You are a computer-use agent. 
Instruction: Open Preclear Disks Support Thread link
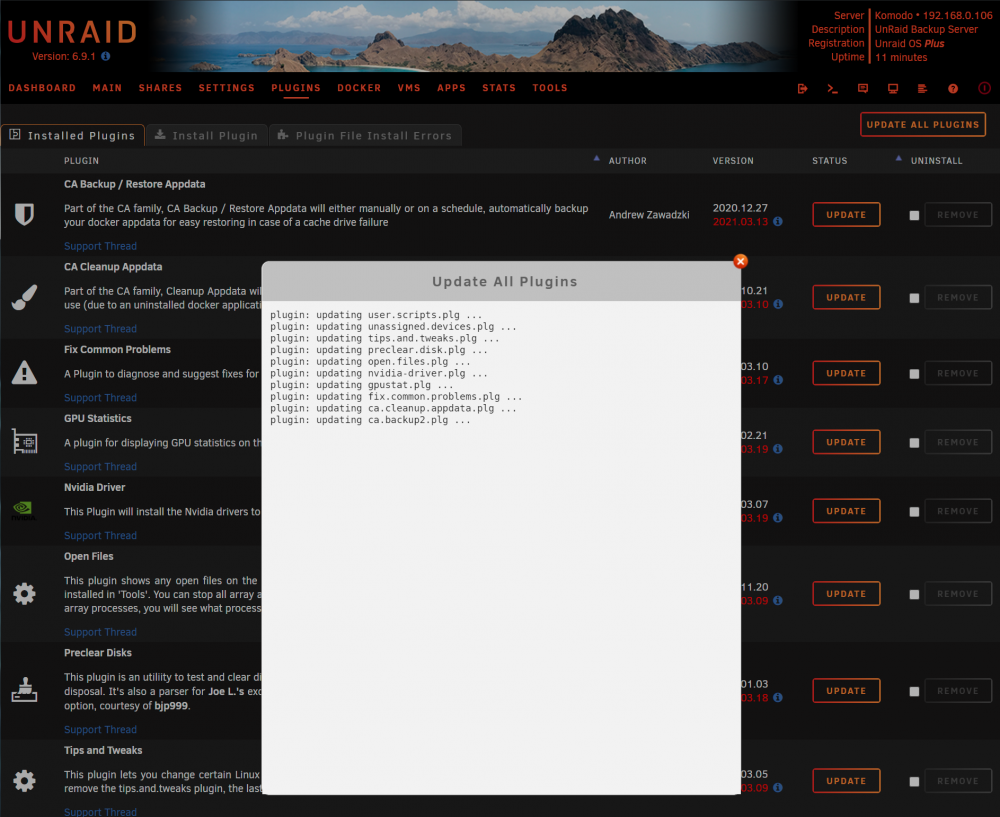pos(100,730)
